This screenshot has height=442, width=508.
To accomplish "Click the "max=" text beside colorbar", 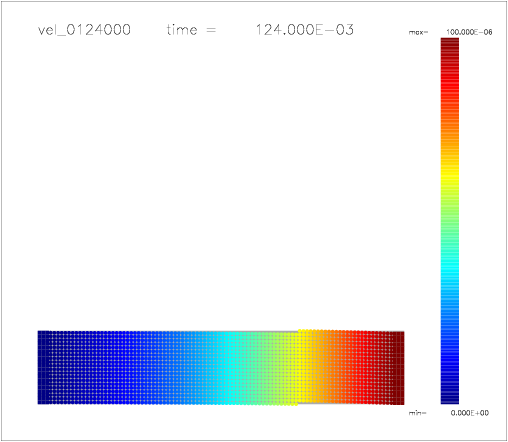I will tap(418, 33).
